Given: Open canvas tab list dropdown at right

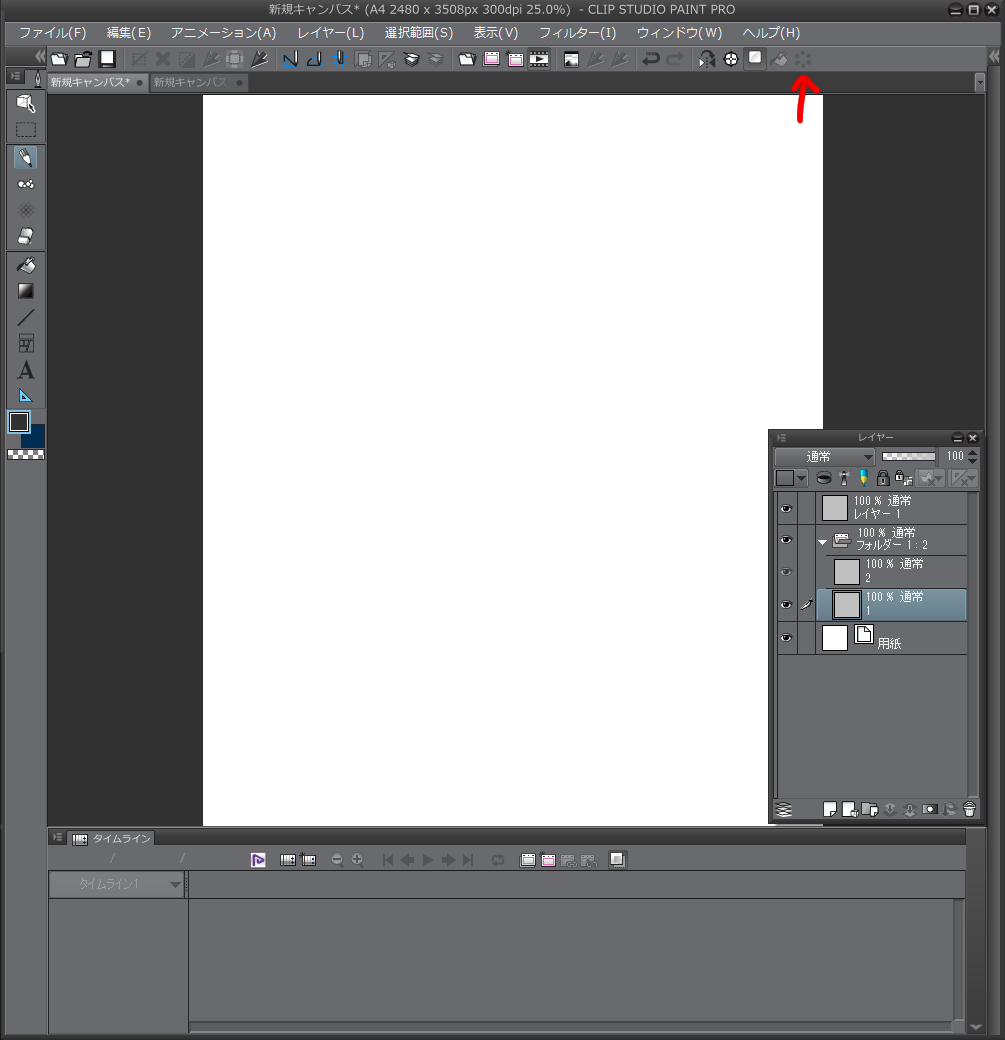Looking at the screenshot, I should [980, 82].
